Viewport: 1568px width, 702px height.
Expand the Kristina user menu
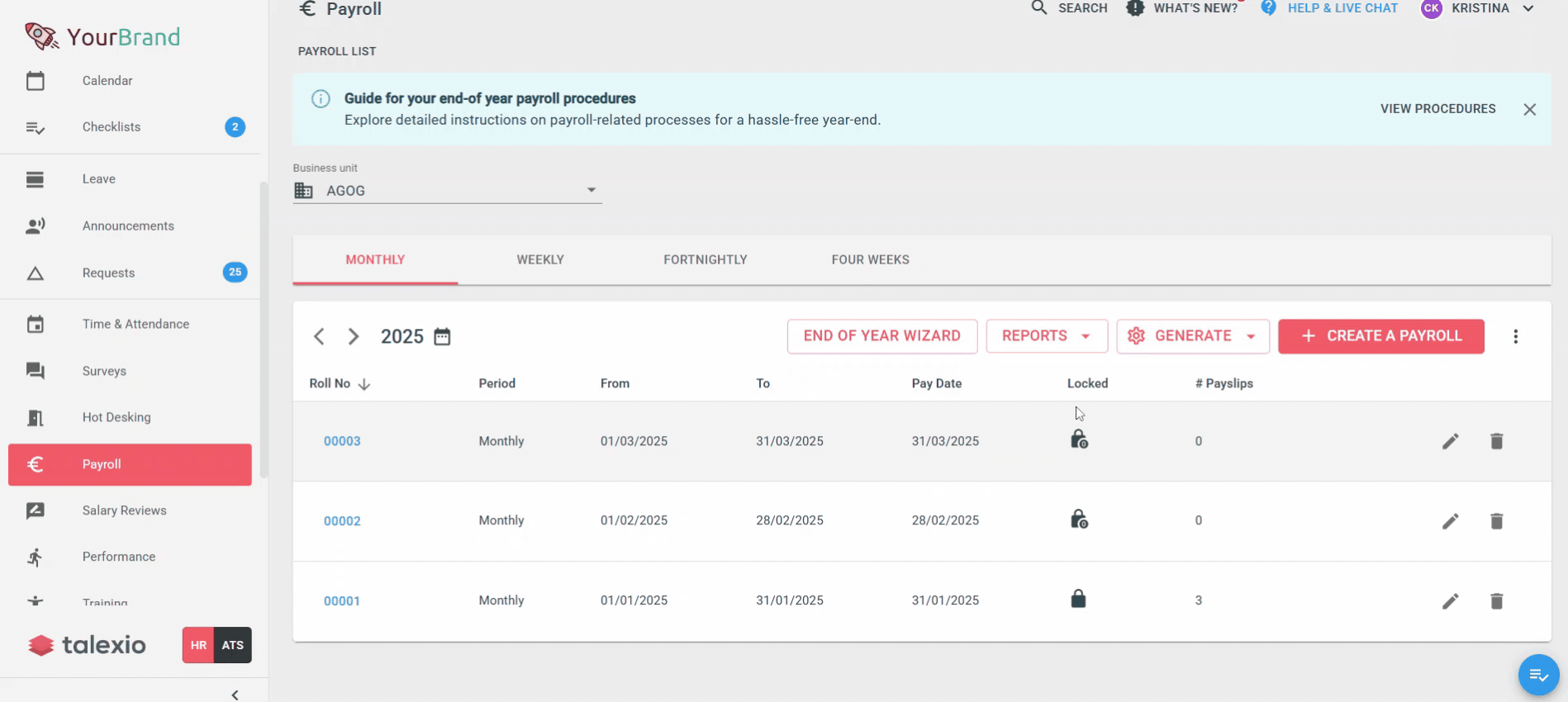click(1528, 8)
